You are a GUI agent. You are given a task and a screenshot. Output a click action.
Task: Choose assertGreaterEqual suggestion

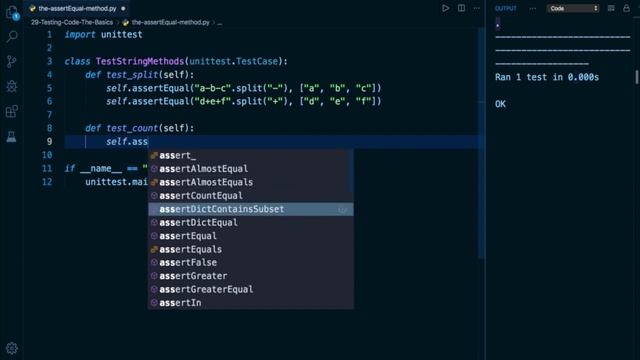tap(251, 289)
